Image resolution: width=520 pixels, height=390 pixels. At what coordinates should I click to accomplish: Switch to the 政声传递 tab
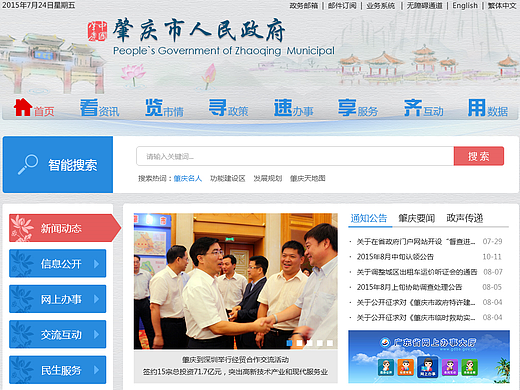coord(465,218)
